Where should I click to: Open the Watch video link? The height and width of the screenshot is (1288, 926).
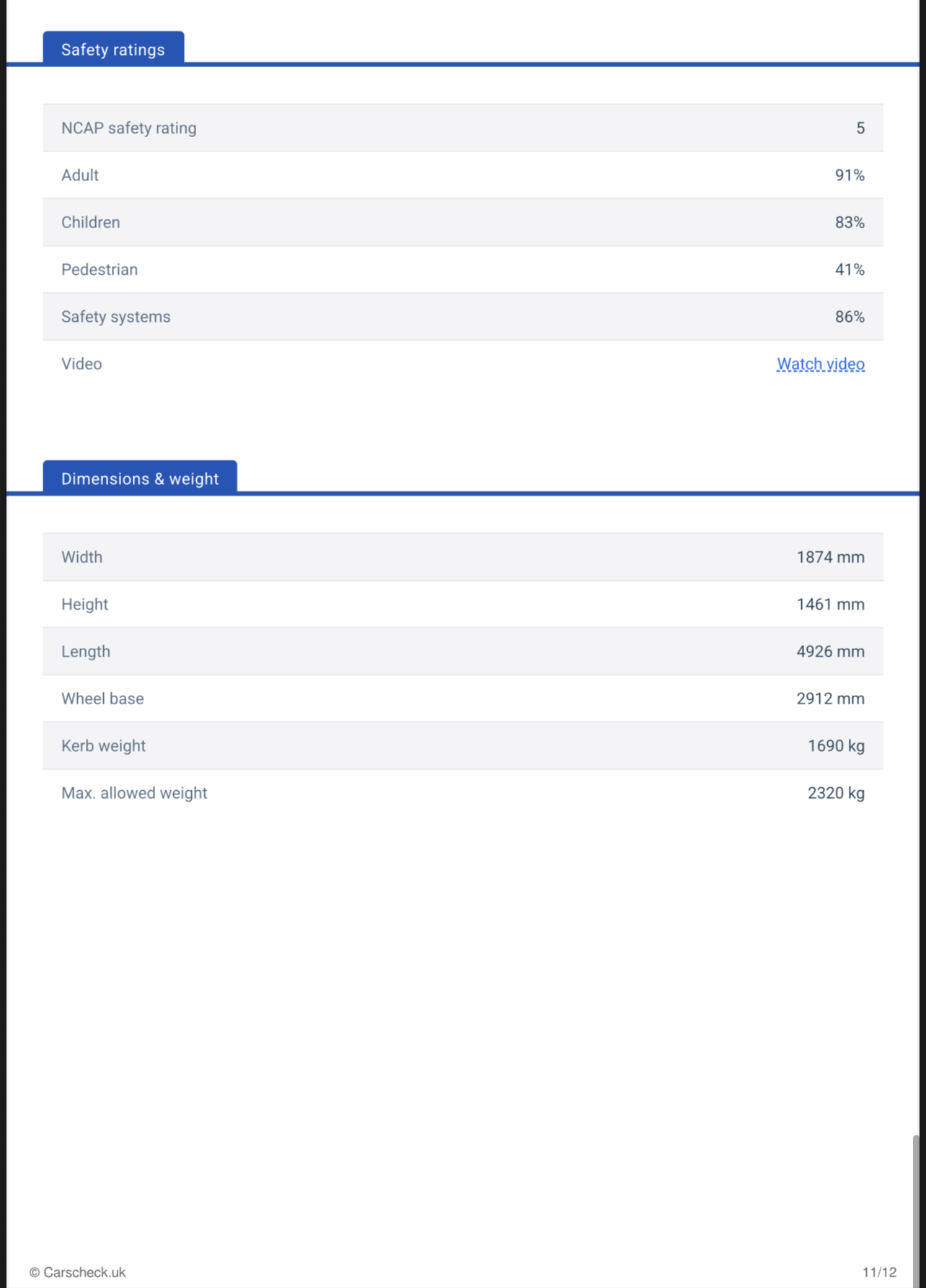pos(820,364)
